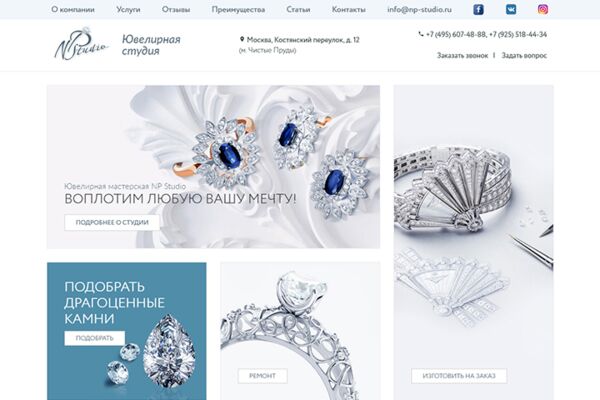Open the 'О компании' menu item
Image resolution: width=600 pixels, height=400 pixels.
click(73, 10)
